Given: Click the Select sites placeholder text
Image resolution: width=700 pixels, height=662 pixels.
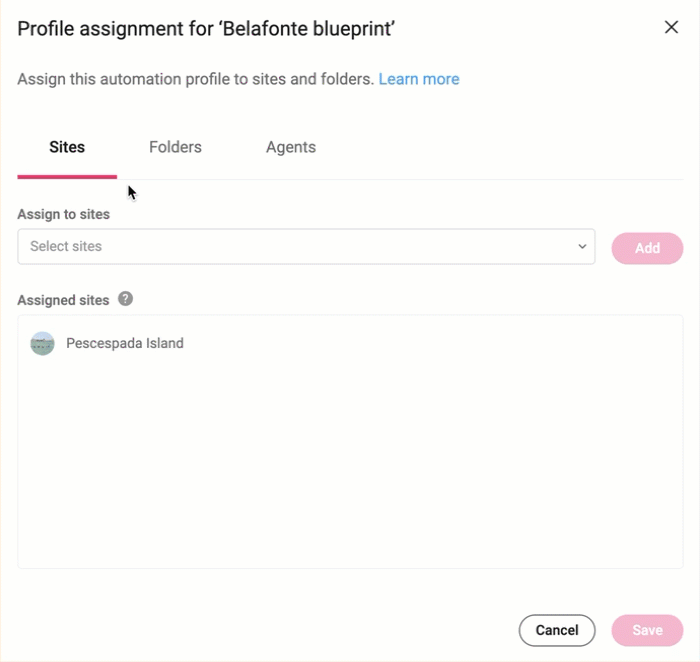Looking at the screenshot, I should point(66,246).
